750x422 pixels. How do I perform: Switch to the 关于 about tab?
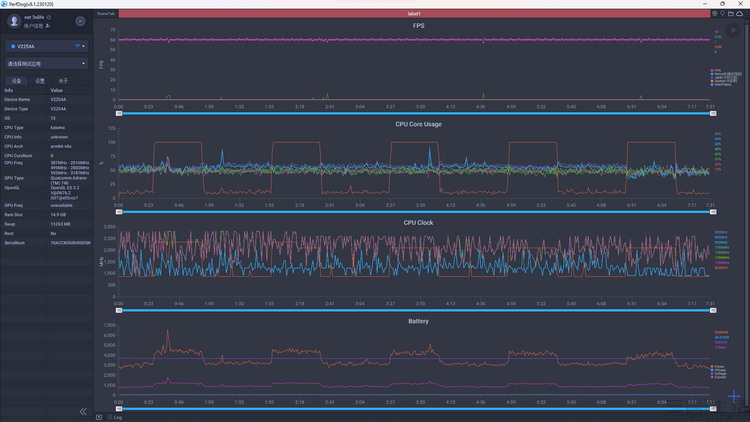[x=63, y=81]
